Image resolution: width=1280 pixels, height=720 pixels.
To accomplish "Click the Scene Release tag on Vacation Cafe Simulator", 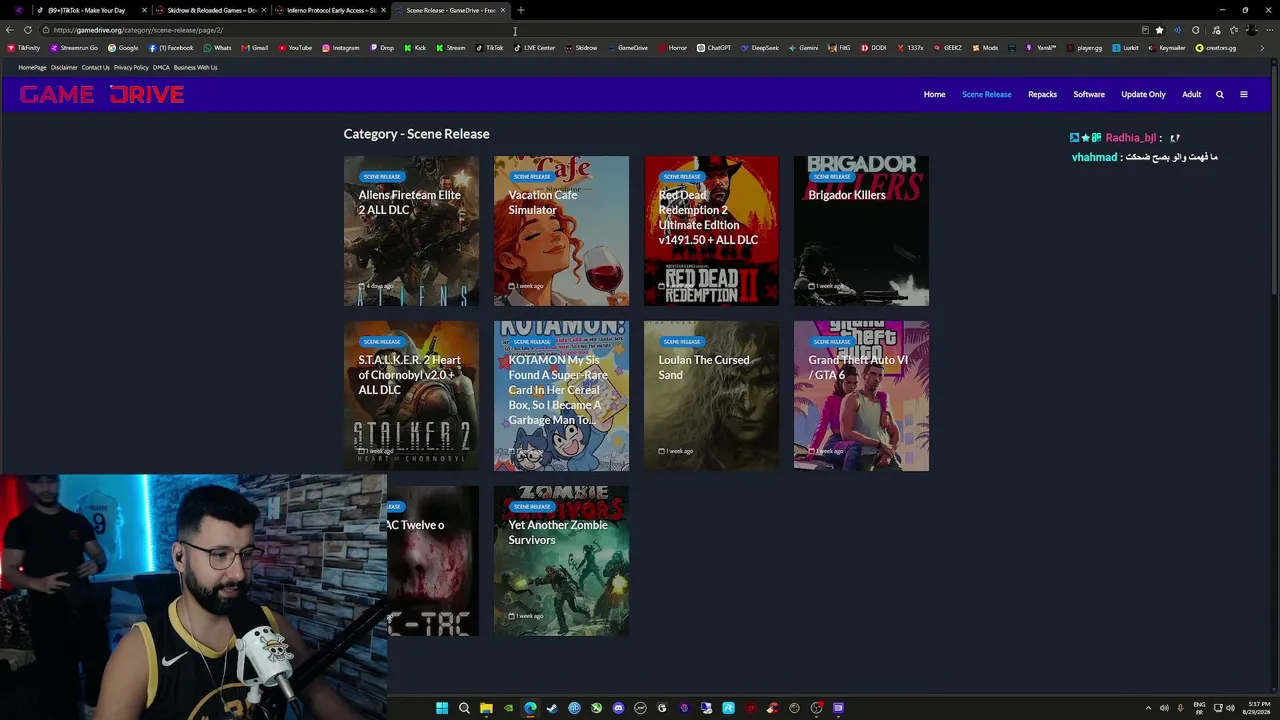I will click(532, 176).
